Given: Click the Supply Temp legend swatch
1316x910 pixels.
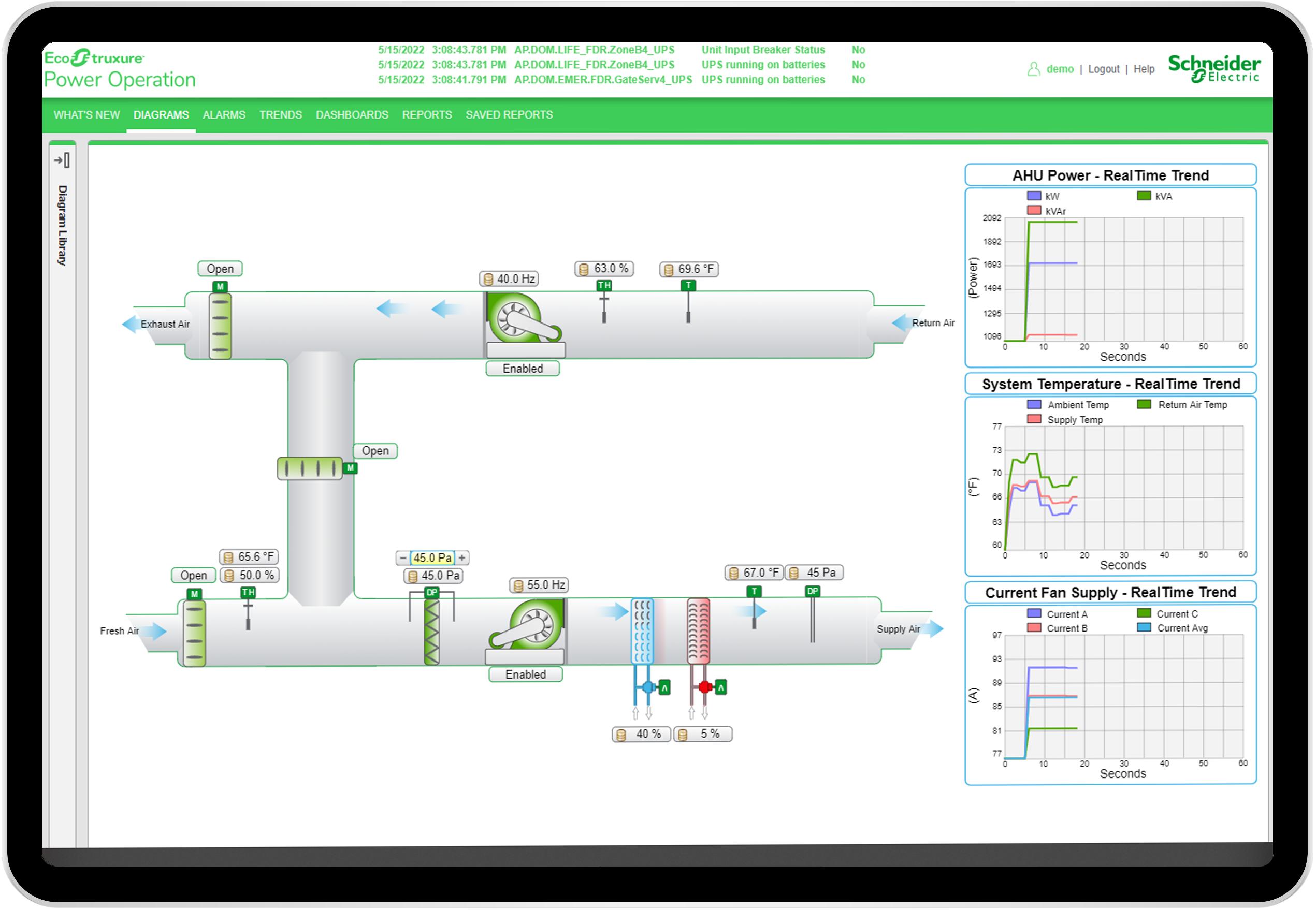Looking at the screenshot, I should (1034, 420).
